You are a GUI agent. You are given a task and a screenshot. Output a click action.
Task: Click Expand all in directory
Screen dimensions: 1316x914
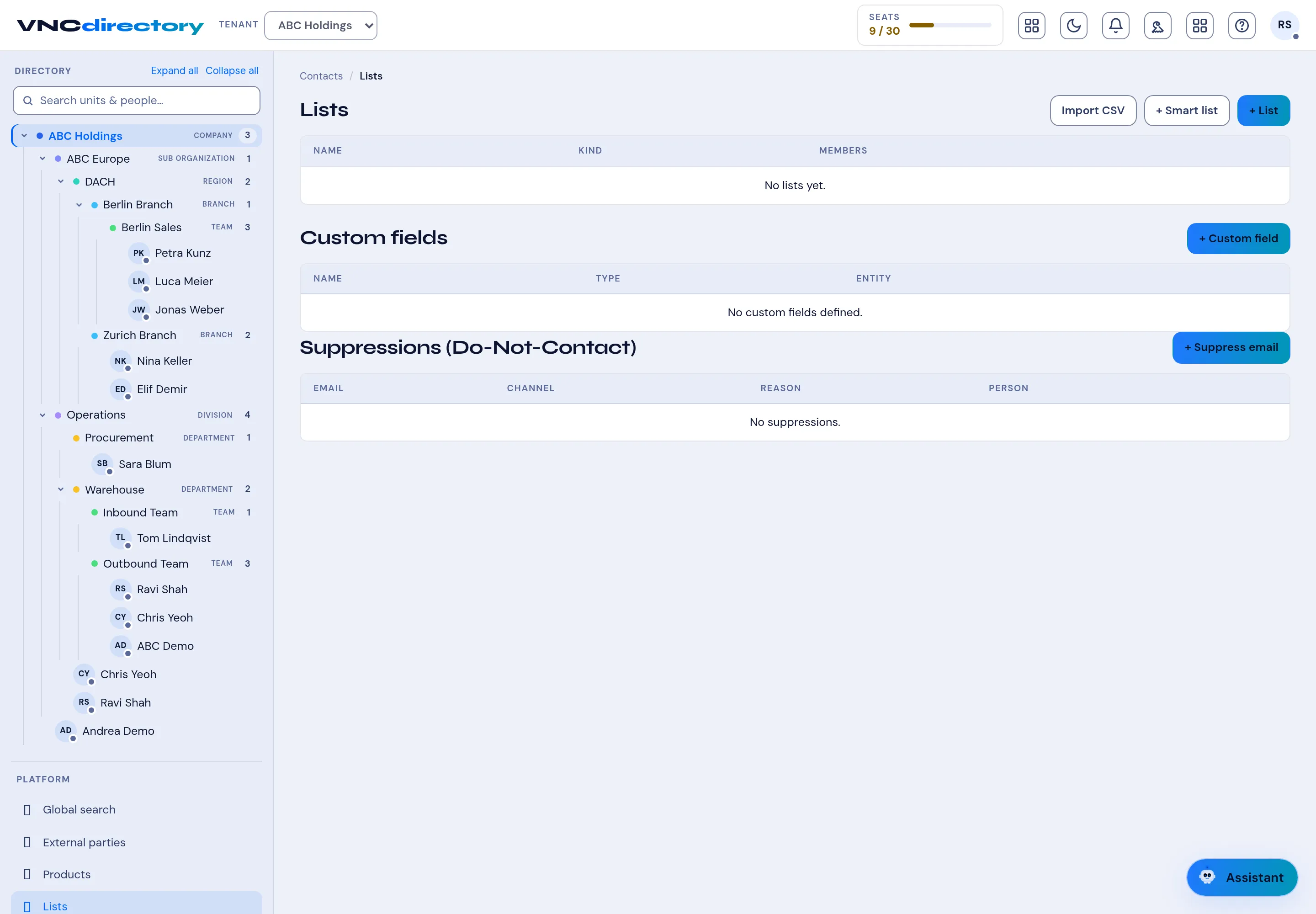(x=174, y=70)
